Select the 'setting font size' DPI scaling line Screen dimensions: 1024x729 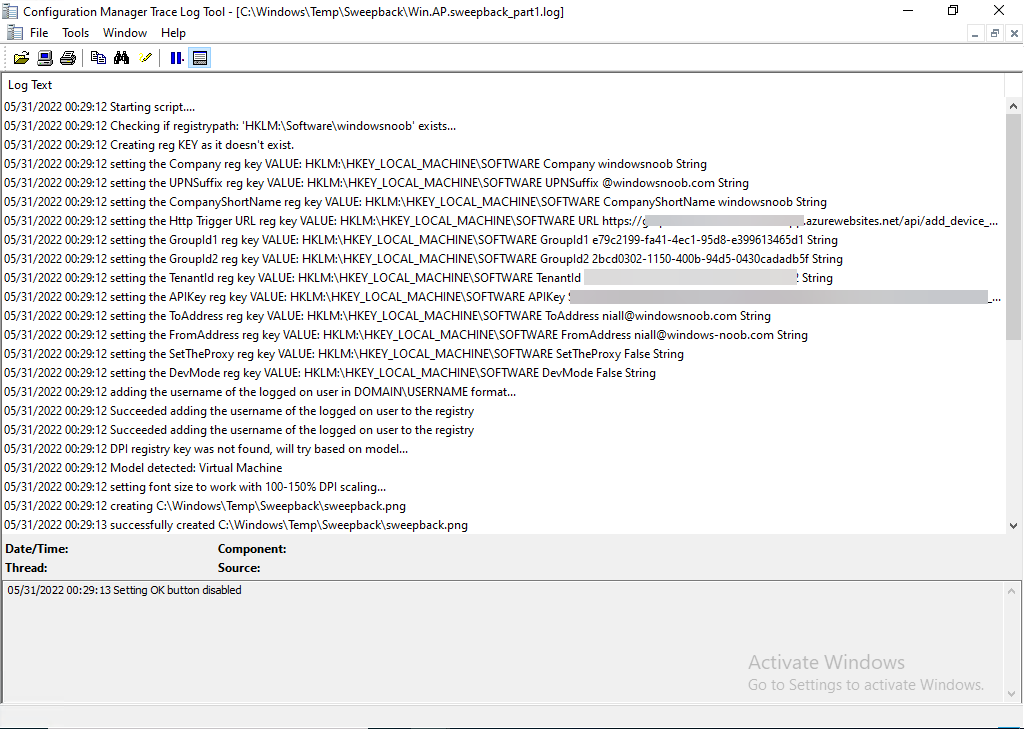point(503,487)
